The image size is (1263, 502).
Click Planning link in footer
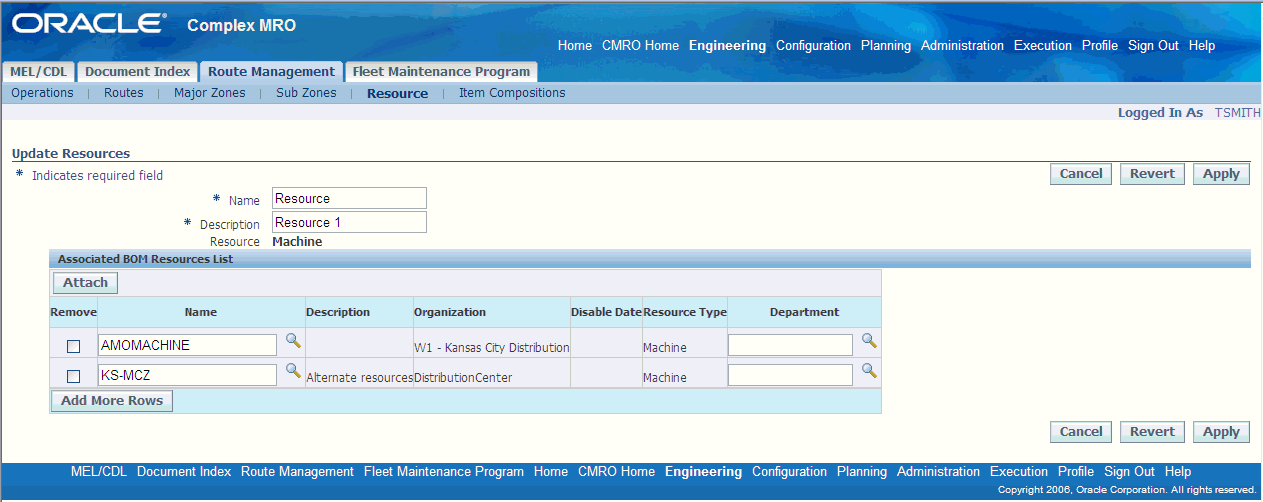click(x=862, y=472)
